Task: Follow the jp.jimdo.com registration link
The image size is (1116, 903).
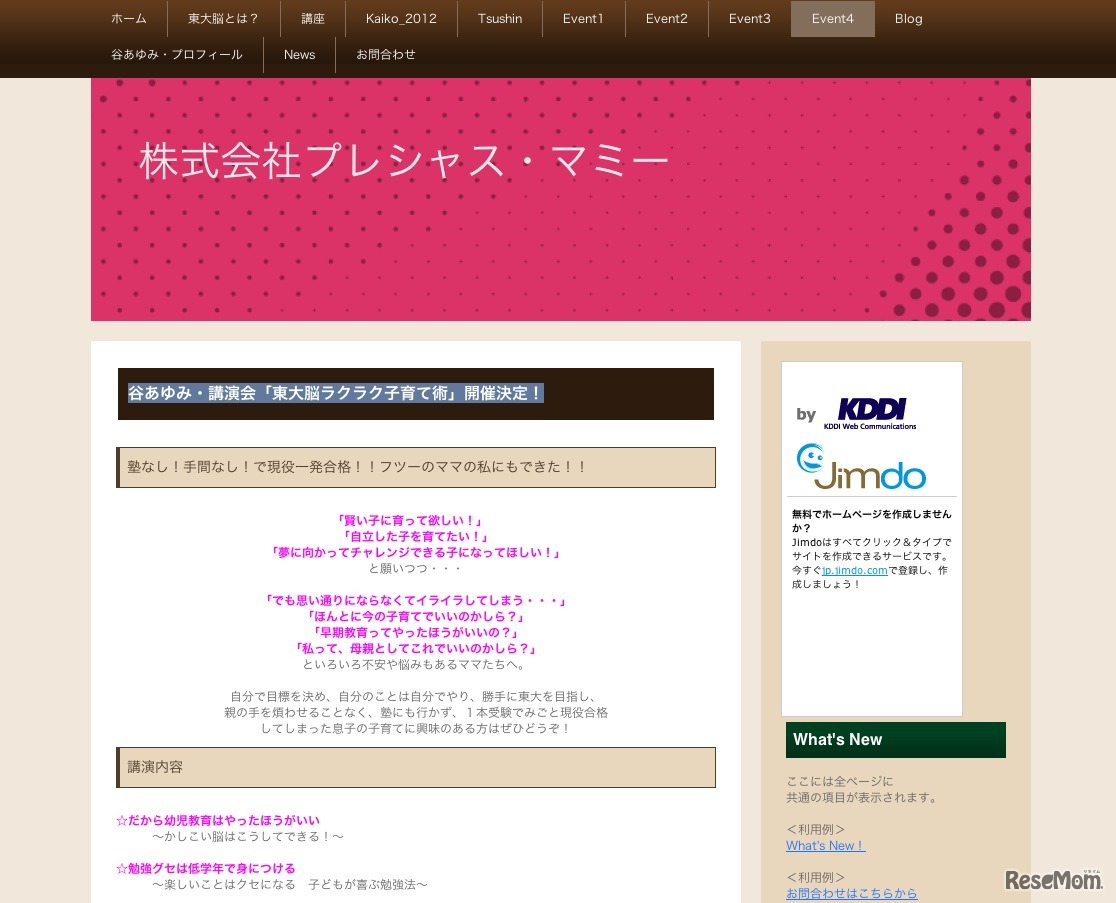Action: [854, 570]
